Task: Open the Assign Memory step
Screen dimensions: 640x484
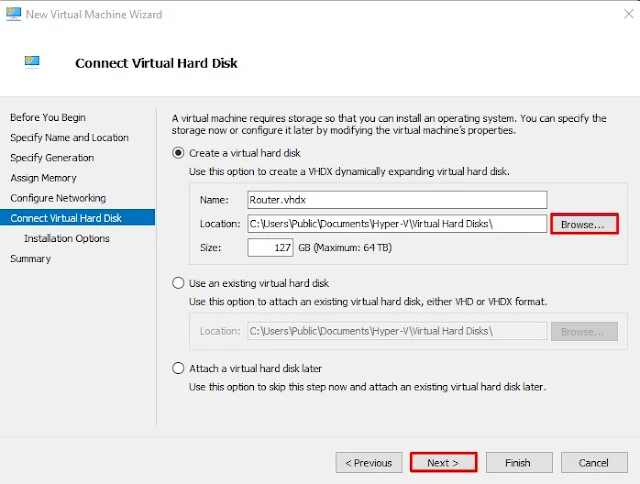Action: pyautogui.click(x=44, y=178)
